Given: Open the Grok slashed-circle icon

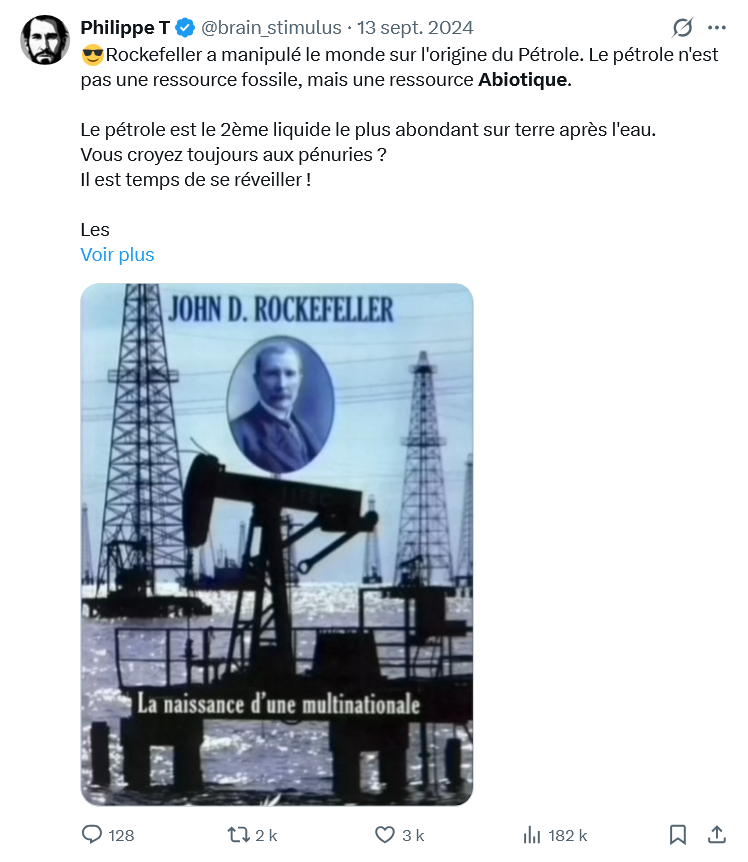Looking at the screenshot, I should 682,27.
